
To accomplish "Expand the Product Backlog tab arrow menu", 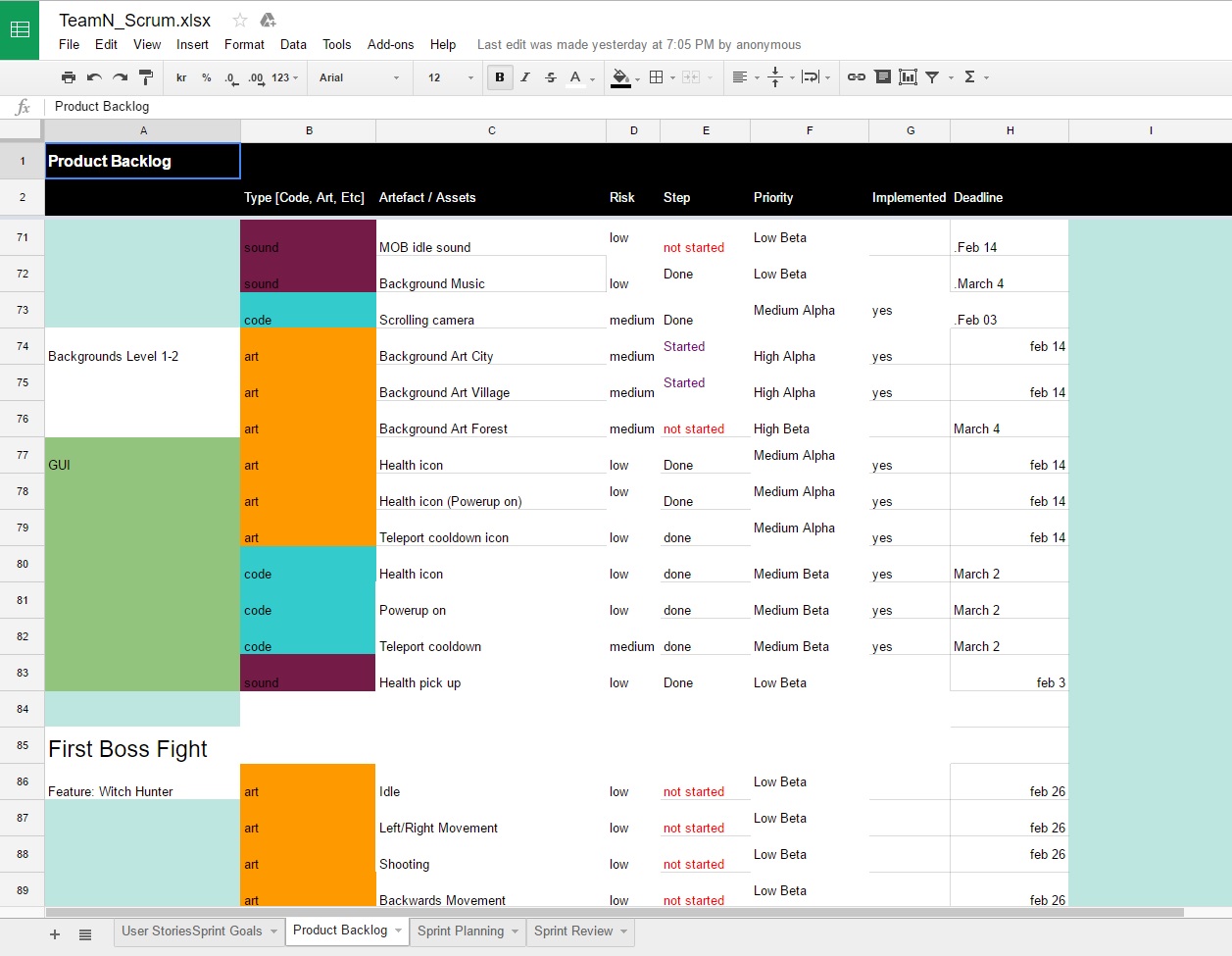I will (399, 931).
